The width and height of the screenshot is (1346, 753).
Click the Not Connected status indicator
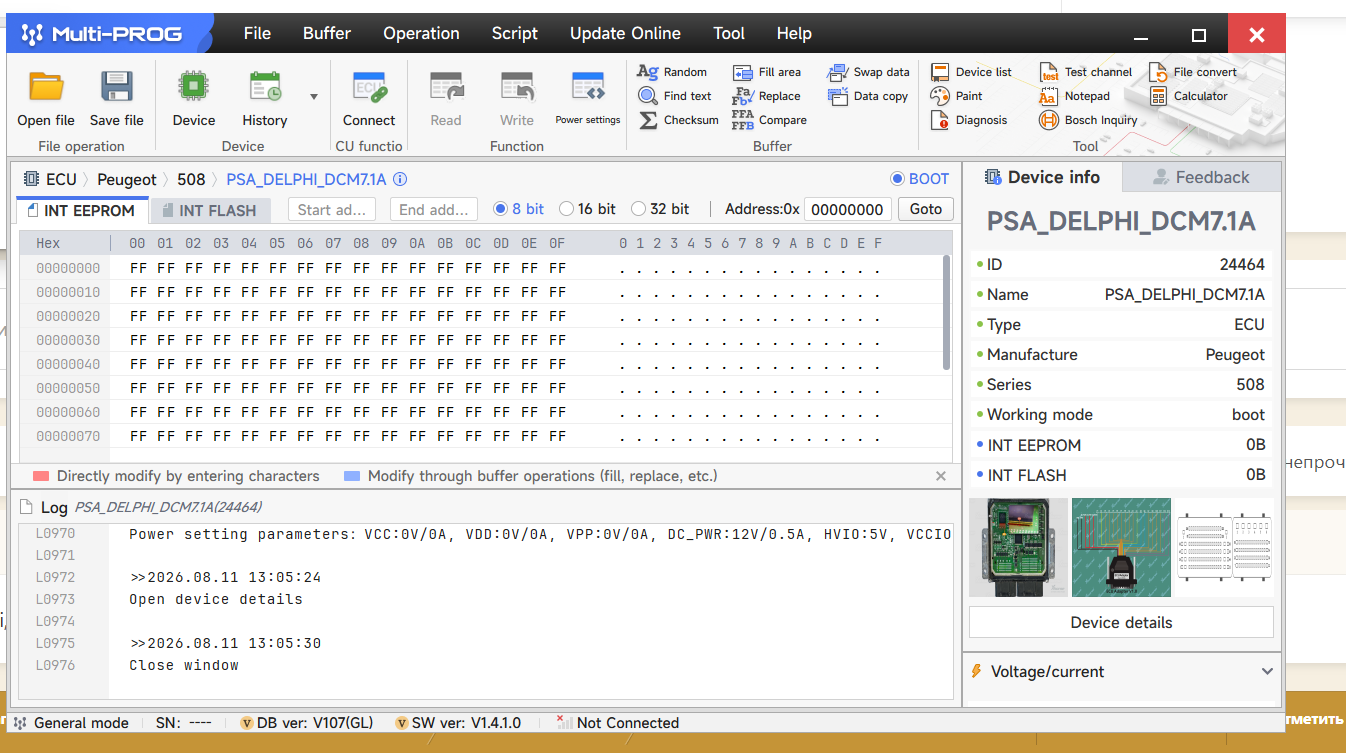[x=617, y=723]
